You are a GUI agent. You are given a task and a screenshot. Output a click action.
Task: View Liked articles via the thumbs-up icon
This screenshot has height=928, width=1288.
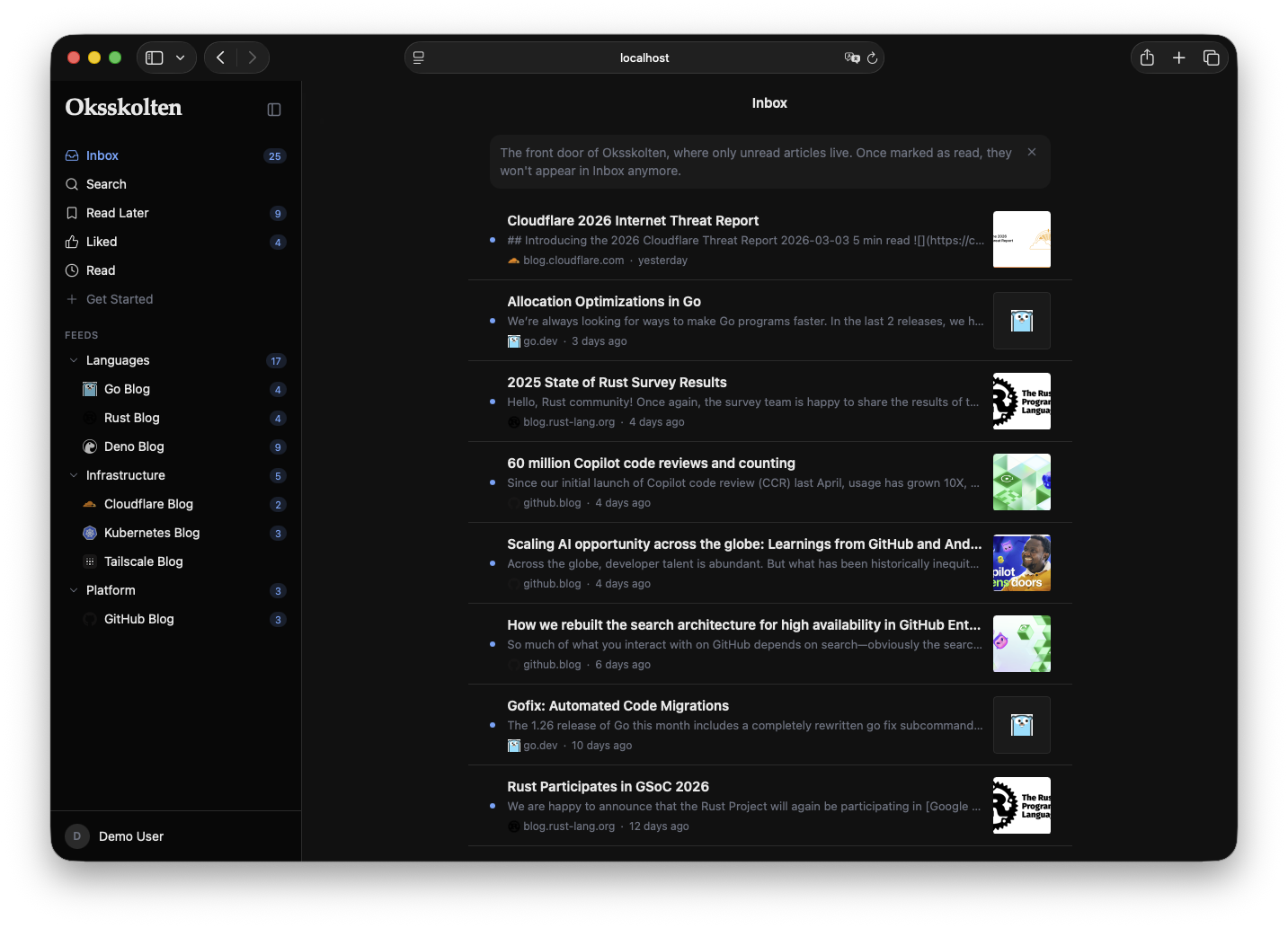pos(72,242)
